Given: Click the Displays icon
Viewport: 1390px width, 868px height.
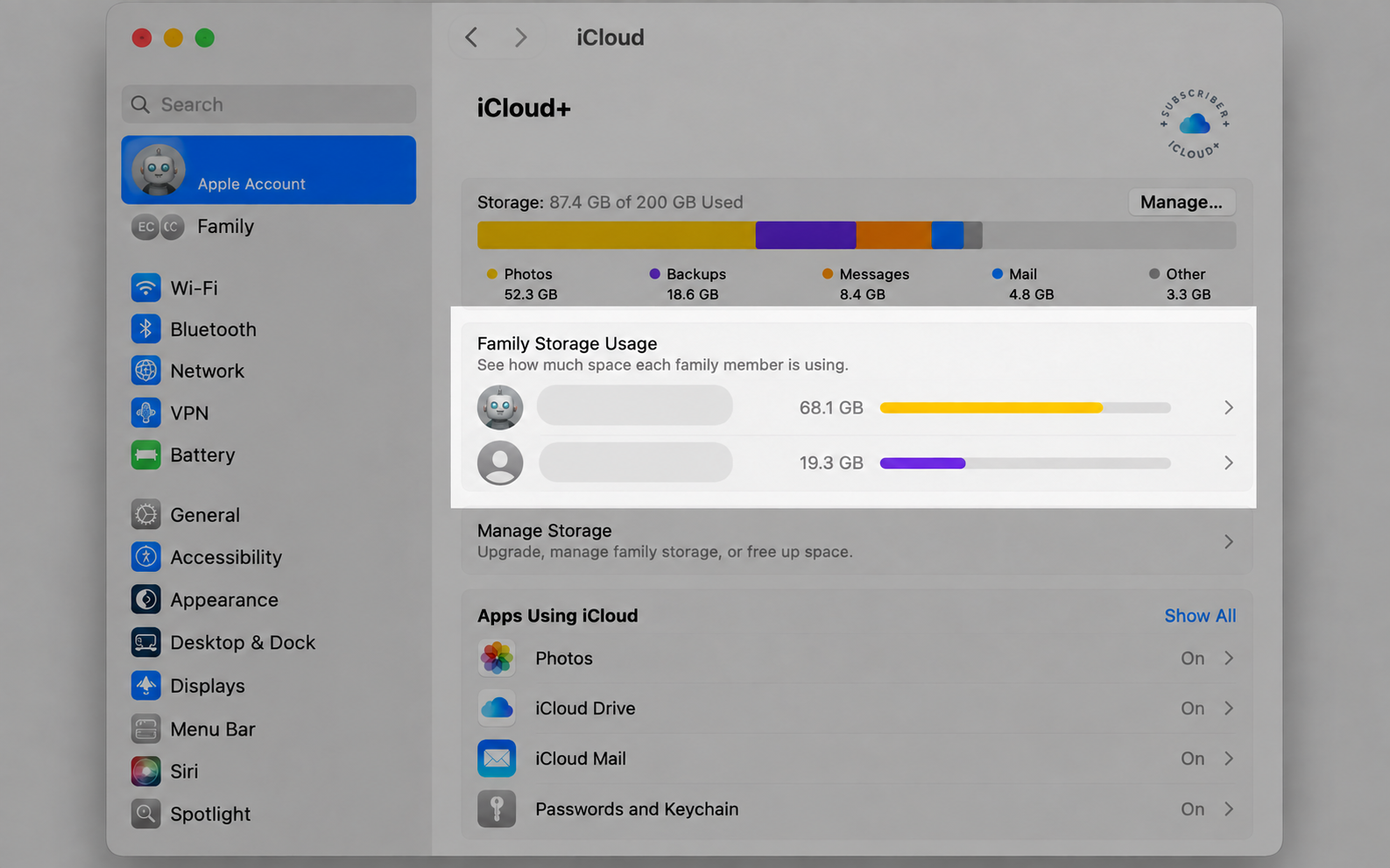Looking at the screenshot, I should 145,685.
